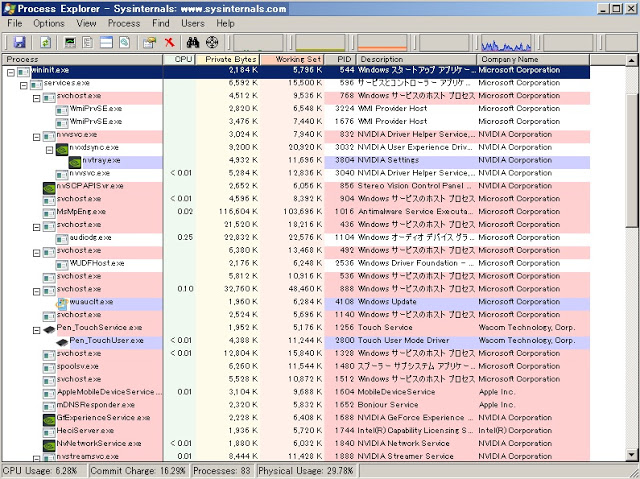Click the Commit Charge status bar entry
Viewport: 640px width, 479px height.
click(x=138, y=470)
